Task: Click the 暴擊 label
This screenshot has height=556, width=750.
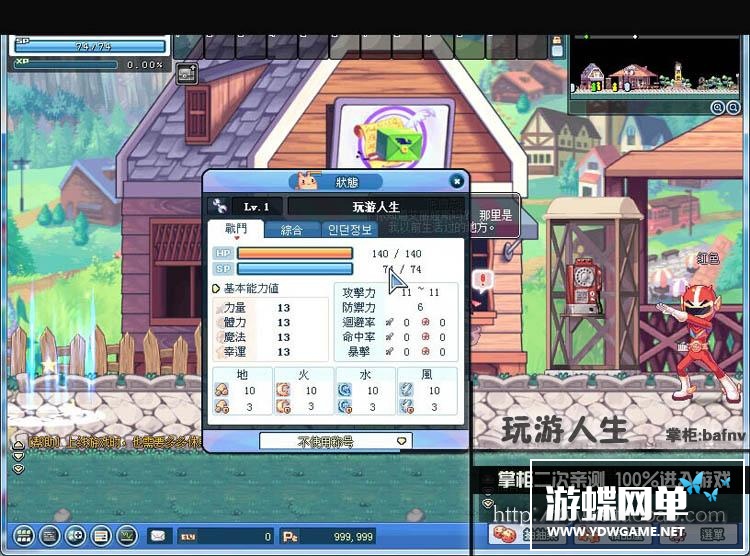Action: point(359,352)
